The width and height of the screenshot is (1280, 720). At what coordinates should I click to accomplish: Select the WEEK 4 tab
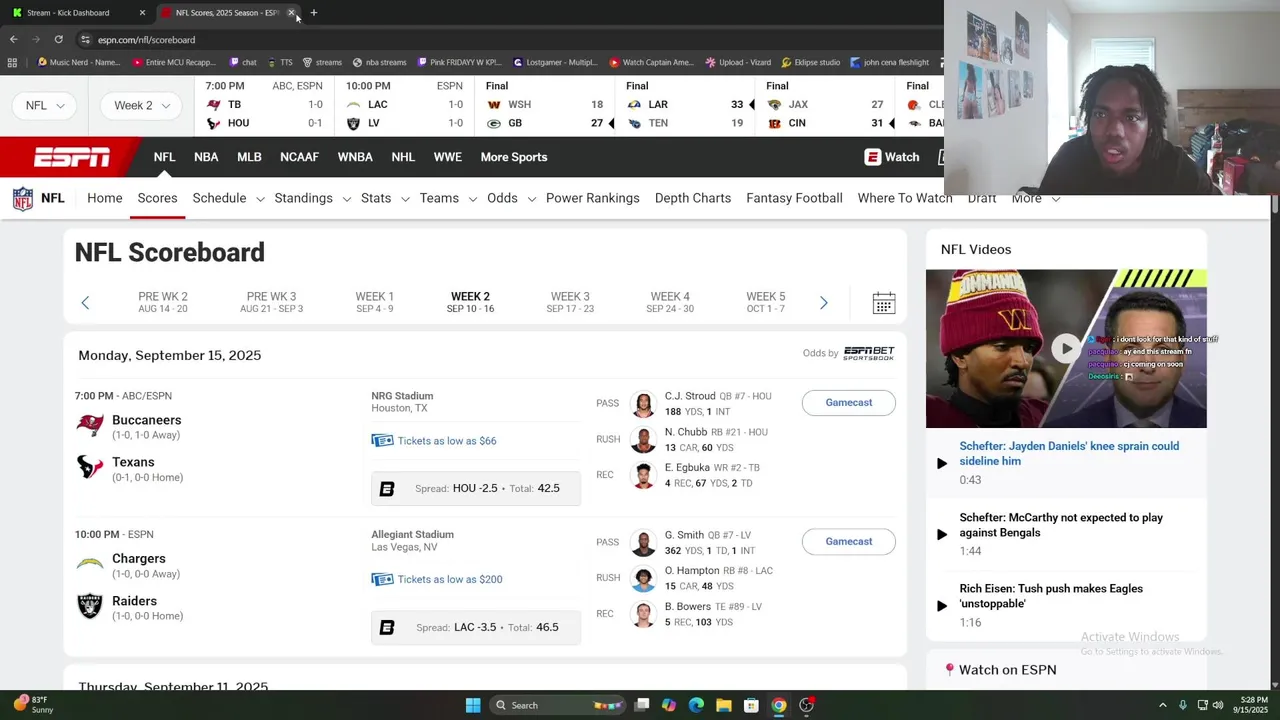(x=670, y=302)
